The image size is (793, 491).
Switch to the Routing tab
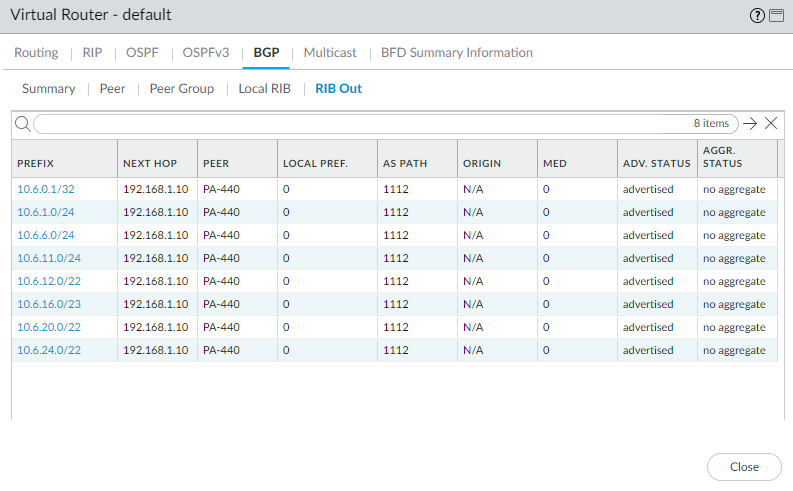[x=36, y=52]
